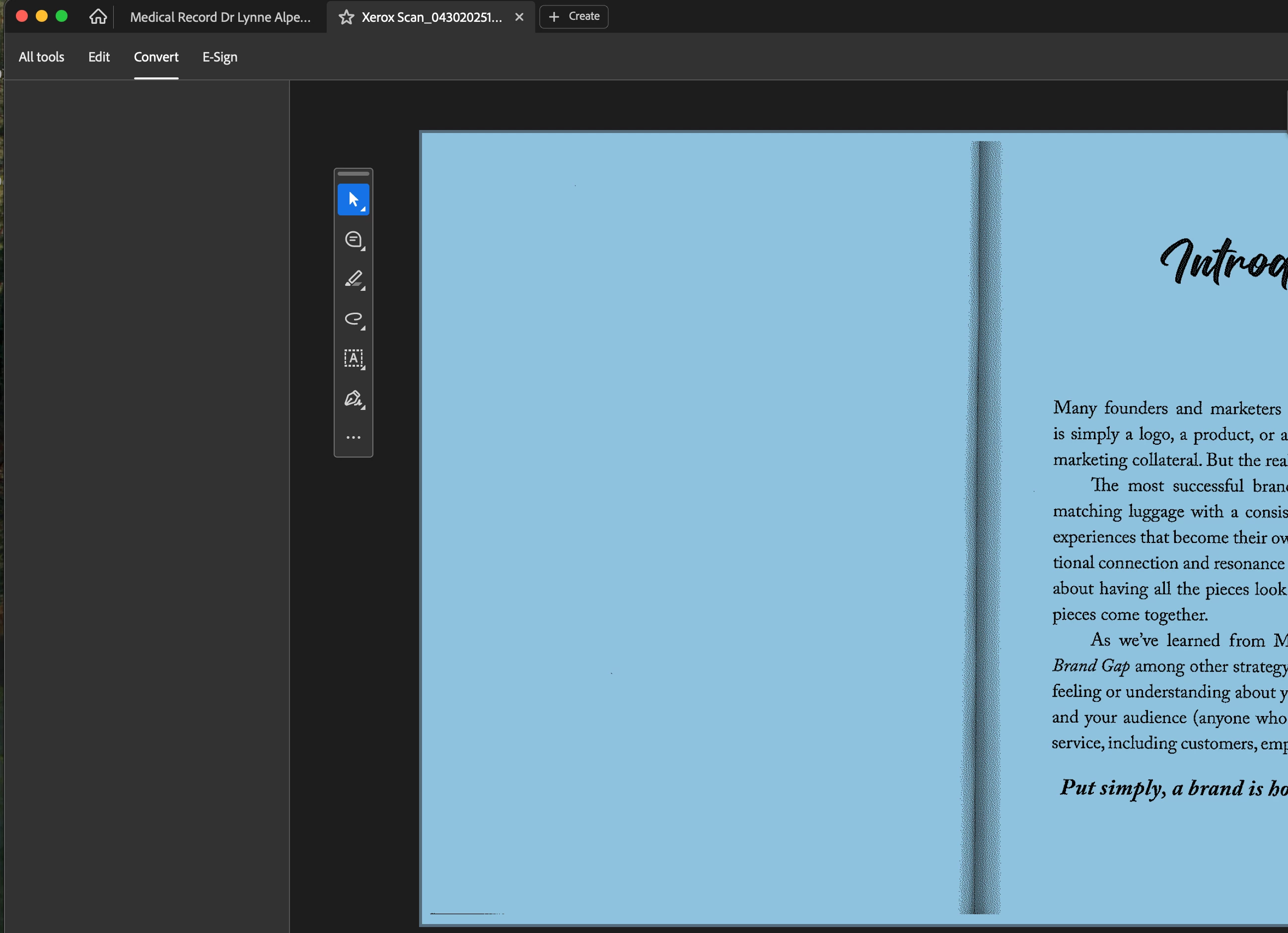Select the Convert tab
The width and height of the screenshot is (1288, 933).
[155, 57]
